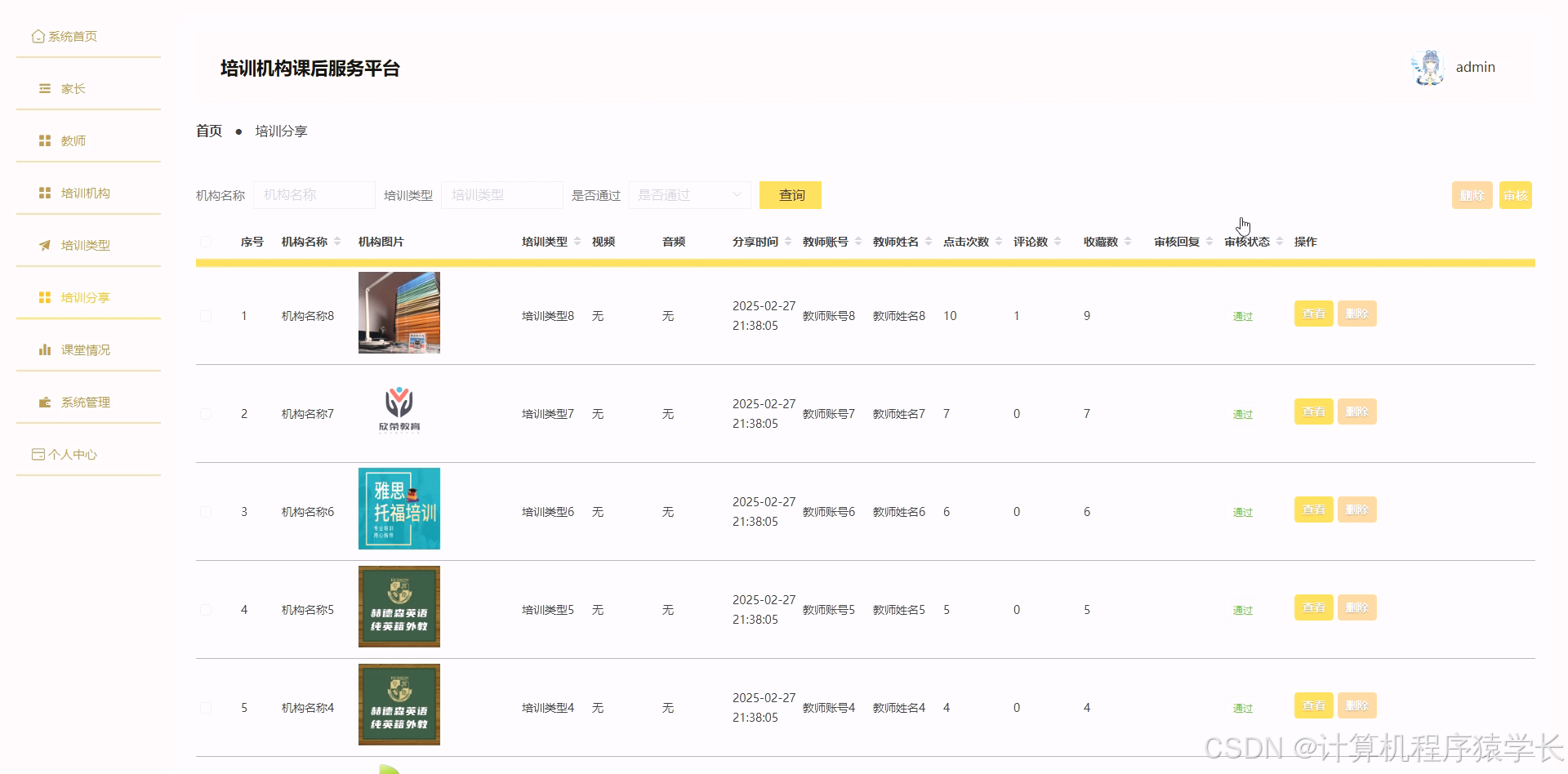This screenshot has height=774, width=1568.
Task: Sort by 评论数 column arrows
Action: (x=1058, y=242)
